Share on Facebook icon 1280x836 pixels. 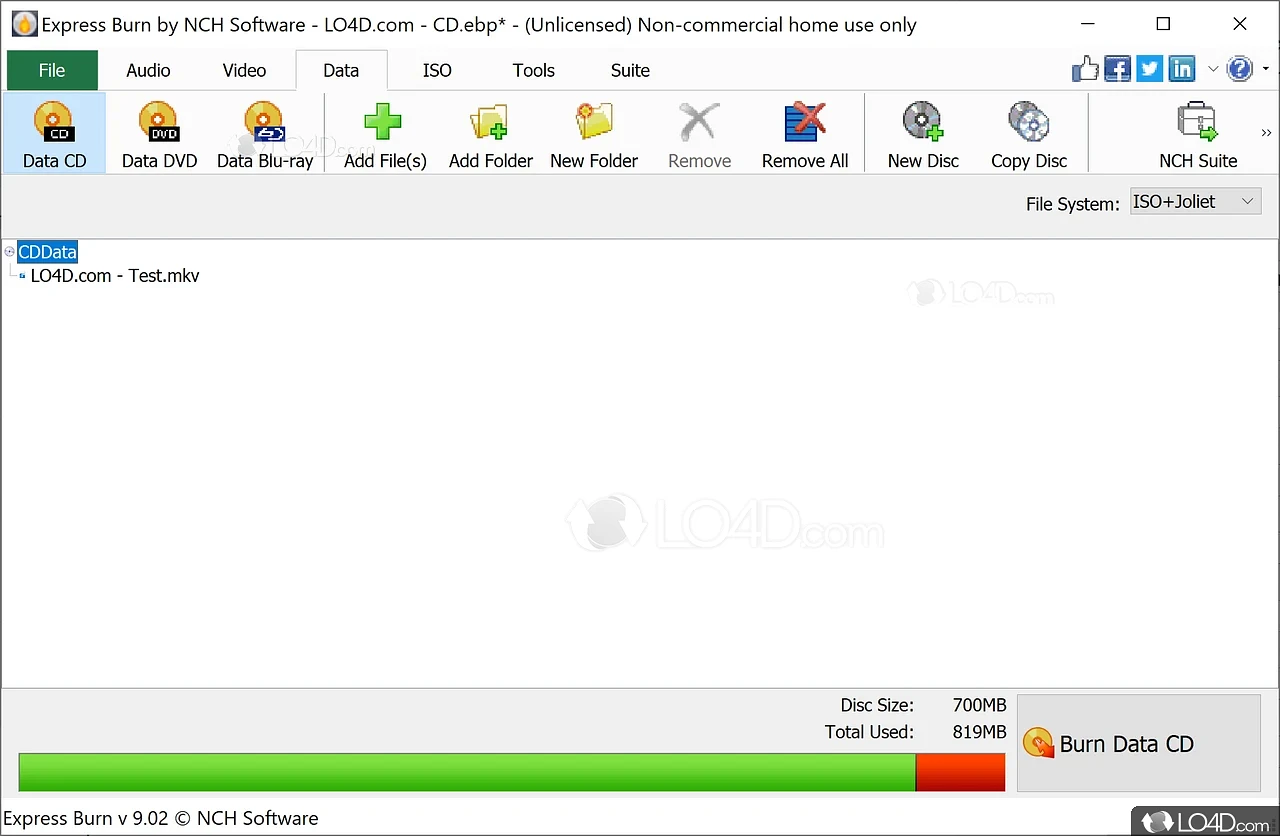coord(1118,69)
